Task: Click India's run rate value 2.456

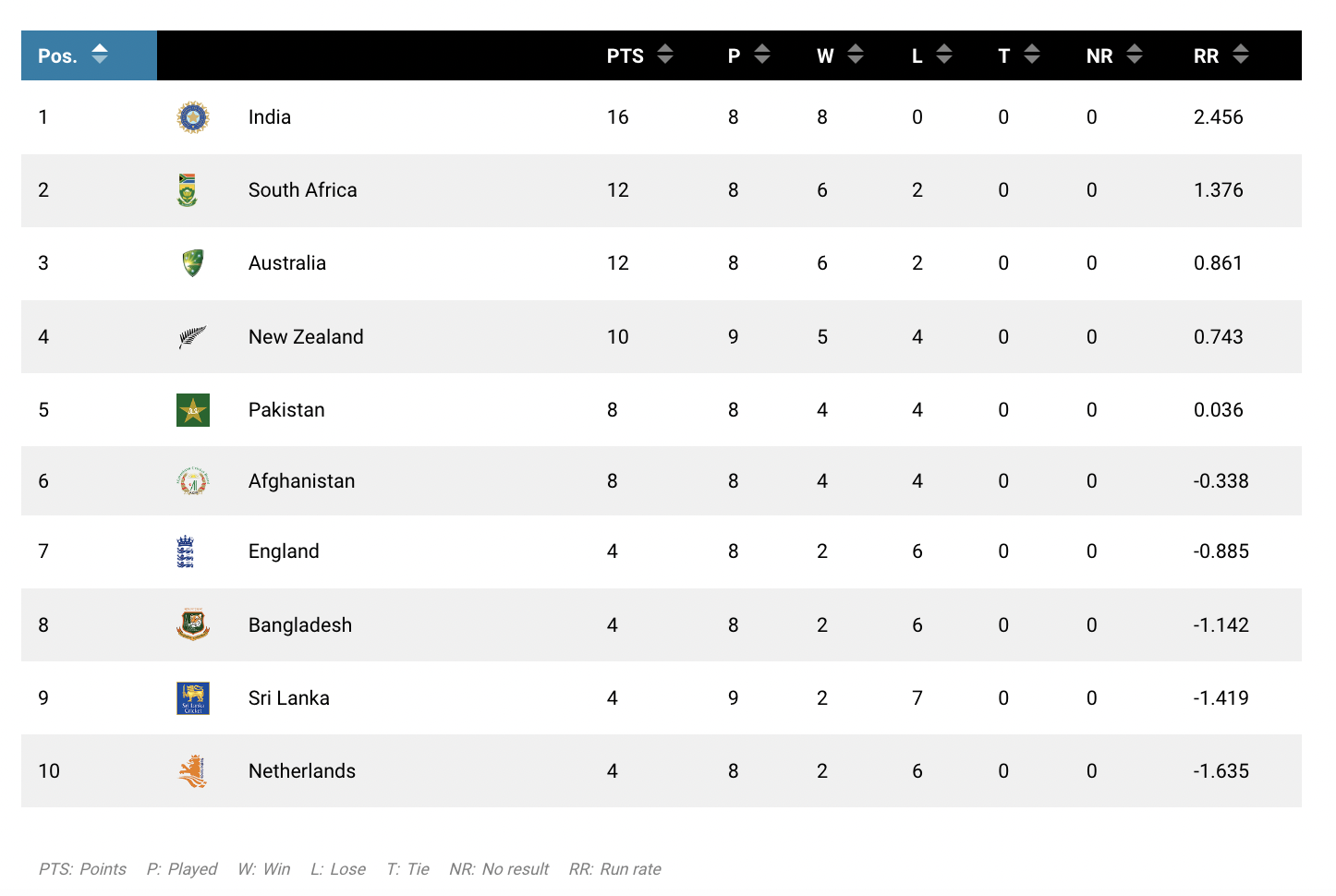Action: (1219, 116)
